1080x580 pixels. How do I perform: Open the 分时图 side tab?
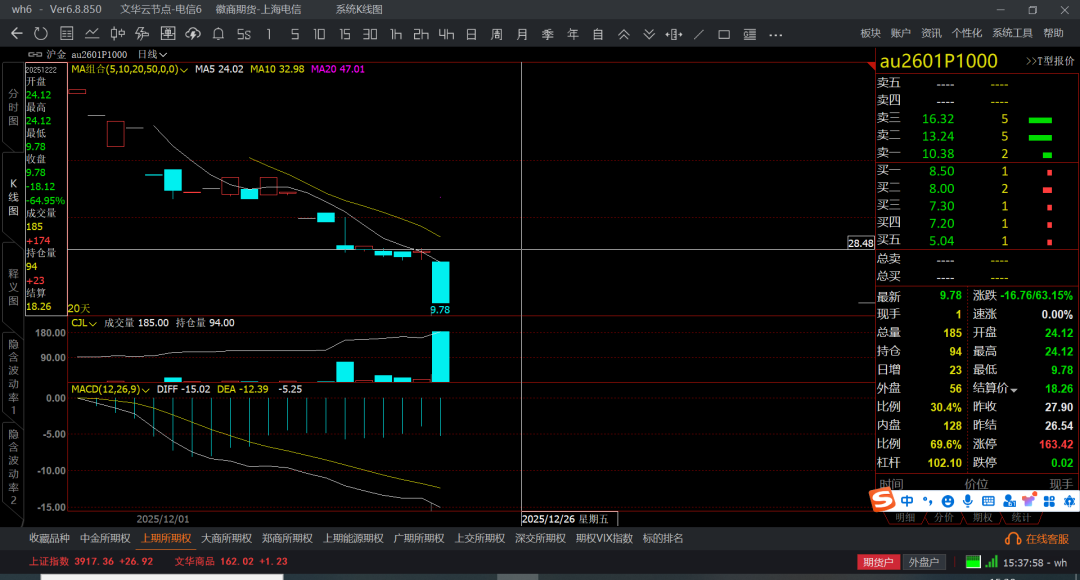coord(13,107)
